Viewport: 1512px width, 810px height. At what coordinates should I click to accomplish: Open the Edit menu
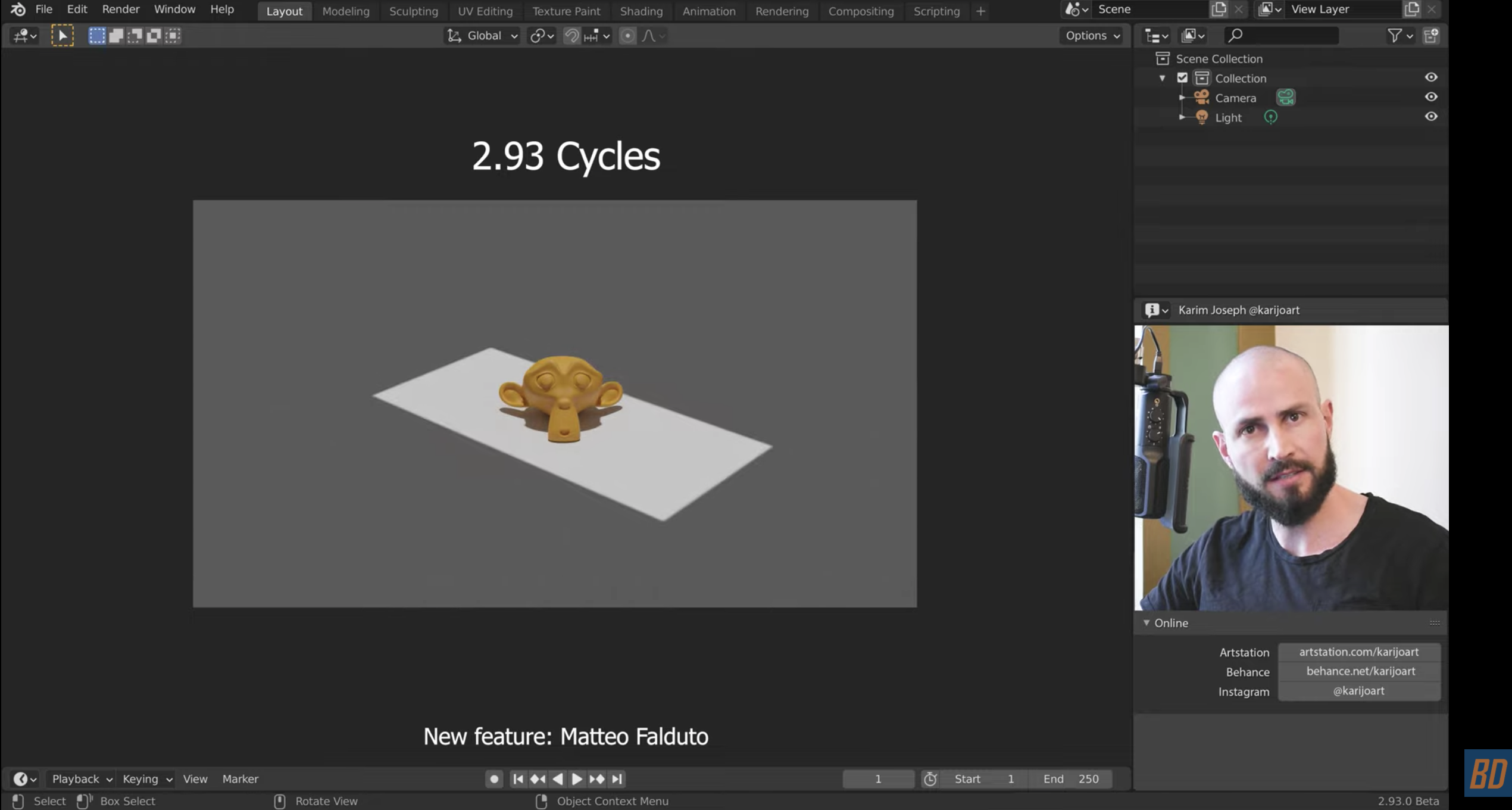pos(77,10)
